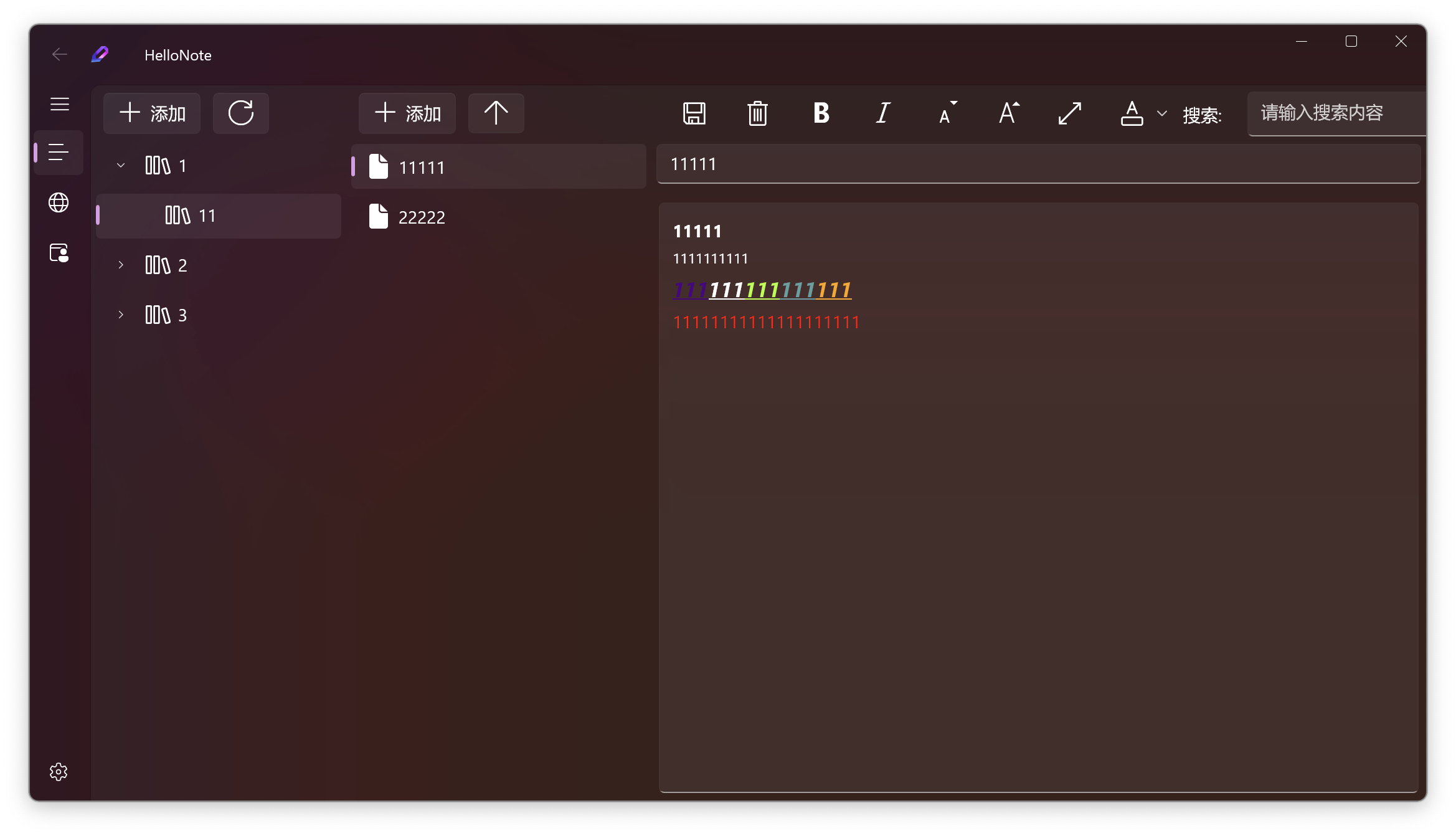This screenshot has width=1456, height=836.
Task: Collapse notebook 1 in the tree
Action: 121,165
